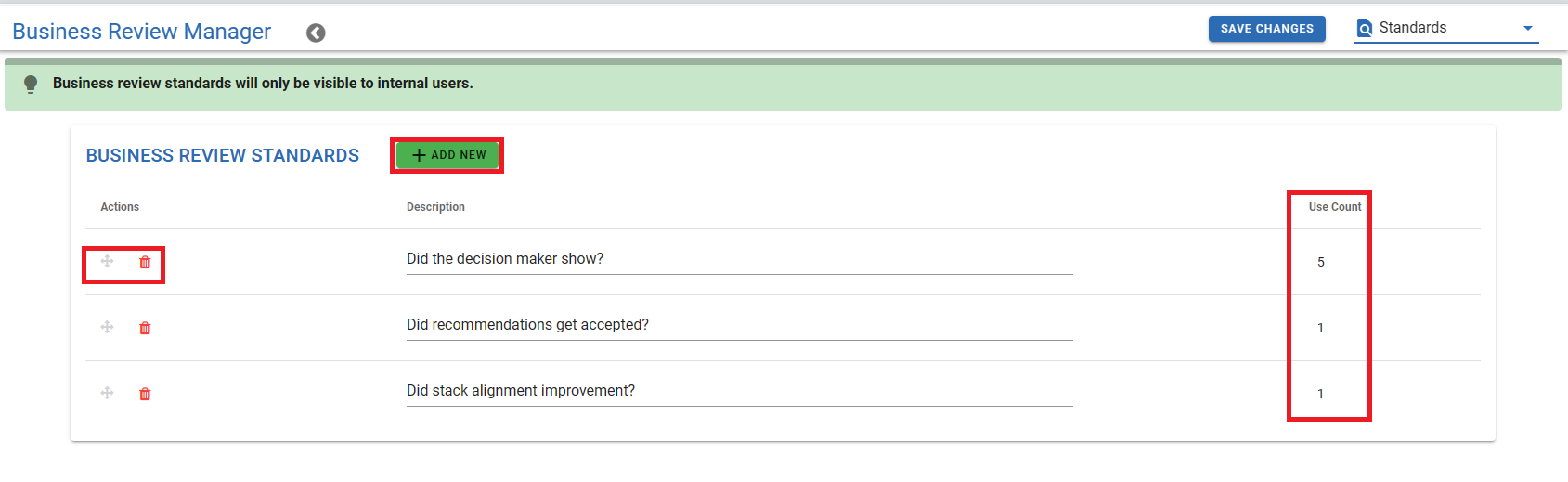Delete the 'Did stack alignment improvement?' standard
Viewport: 1568px width, 482px height.
(x=145, y=394)
